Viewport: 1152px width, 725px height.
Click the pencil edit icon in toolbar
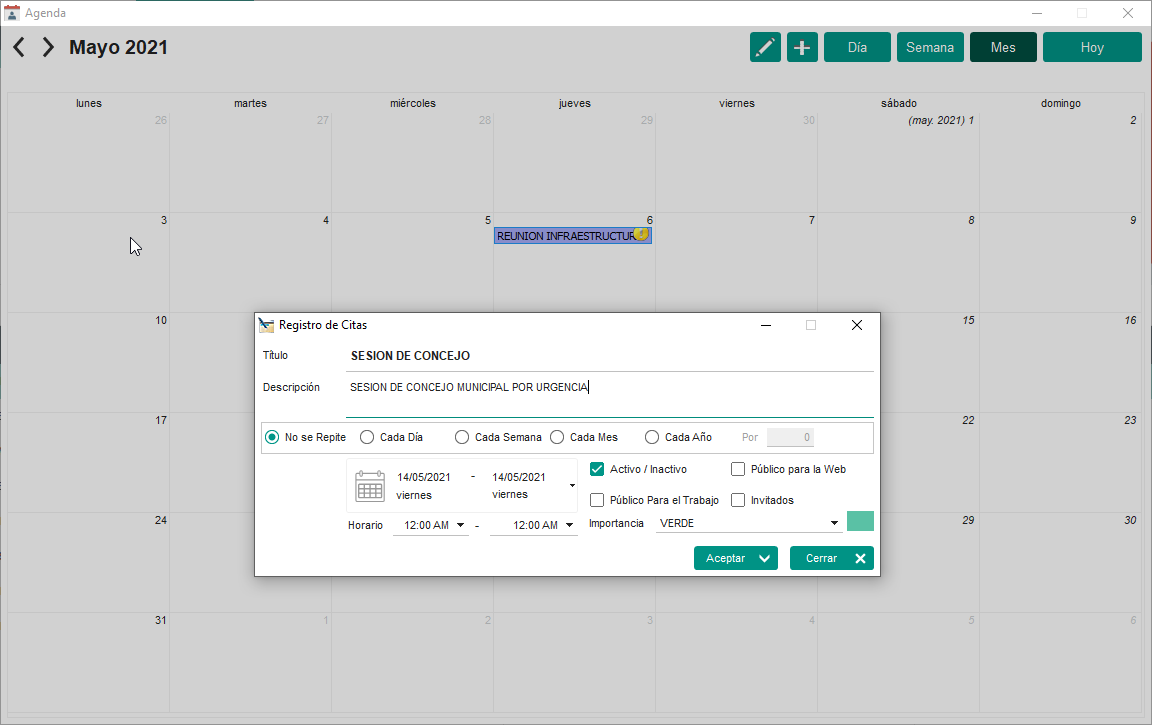766,47
